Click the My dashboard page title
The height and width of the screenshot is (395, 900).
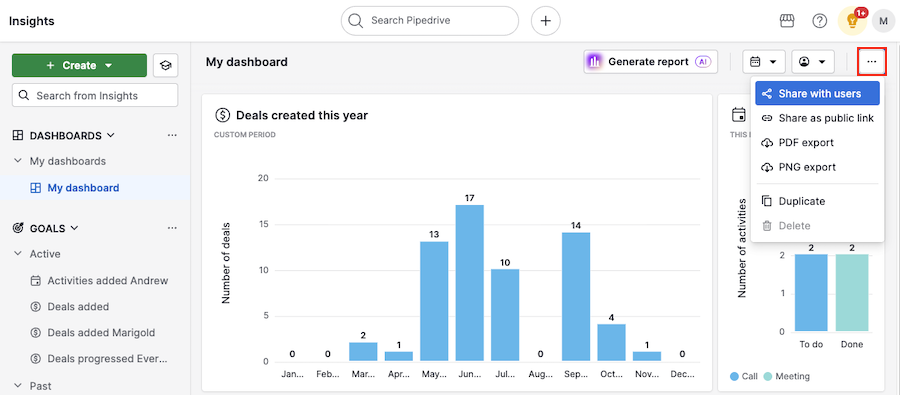click(x=247, y=61)
